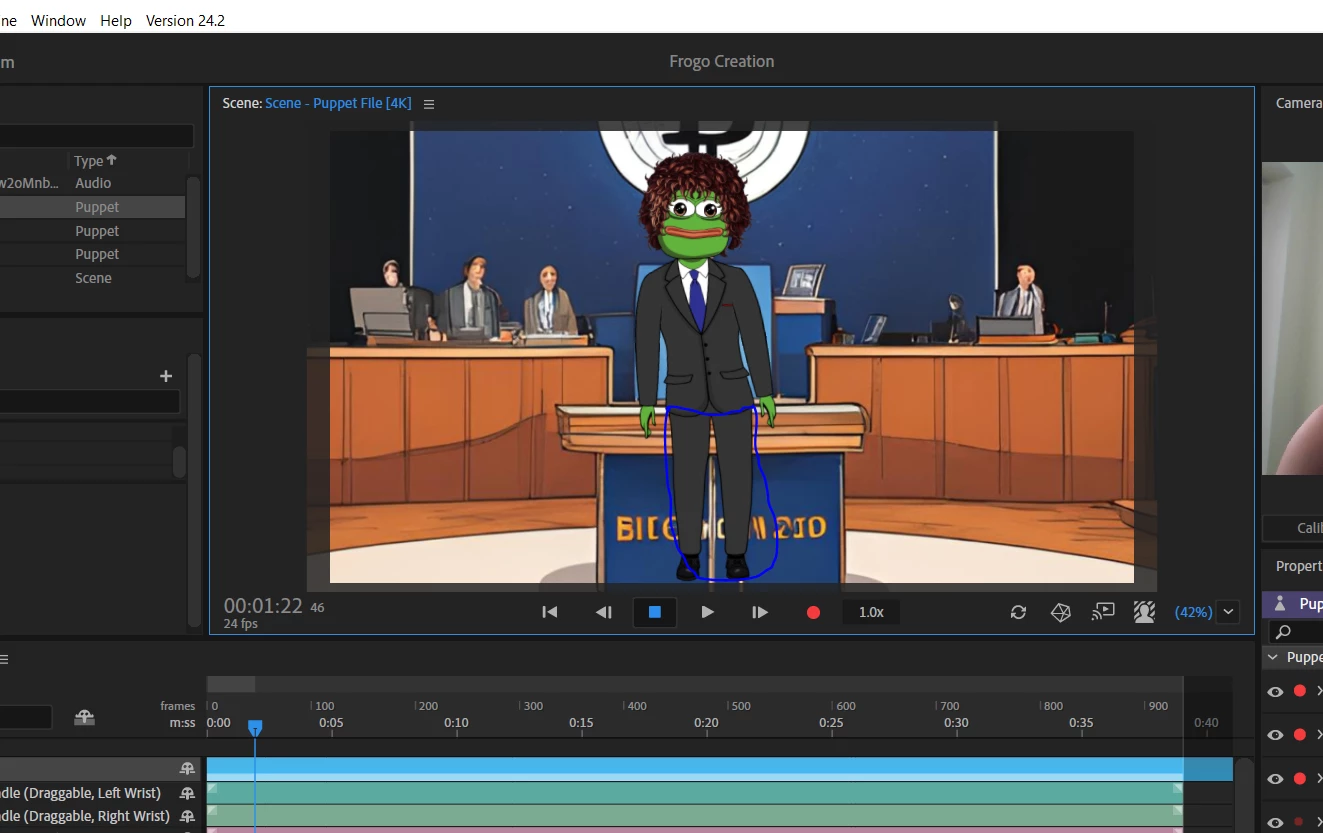Click the puppet figure icon in Properties header

point(1280,604)
